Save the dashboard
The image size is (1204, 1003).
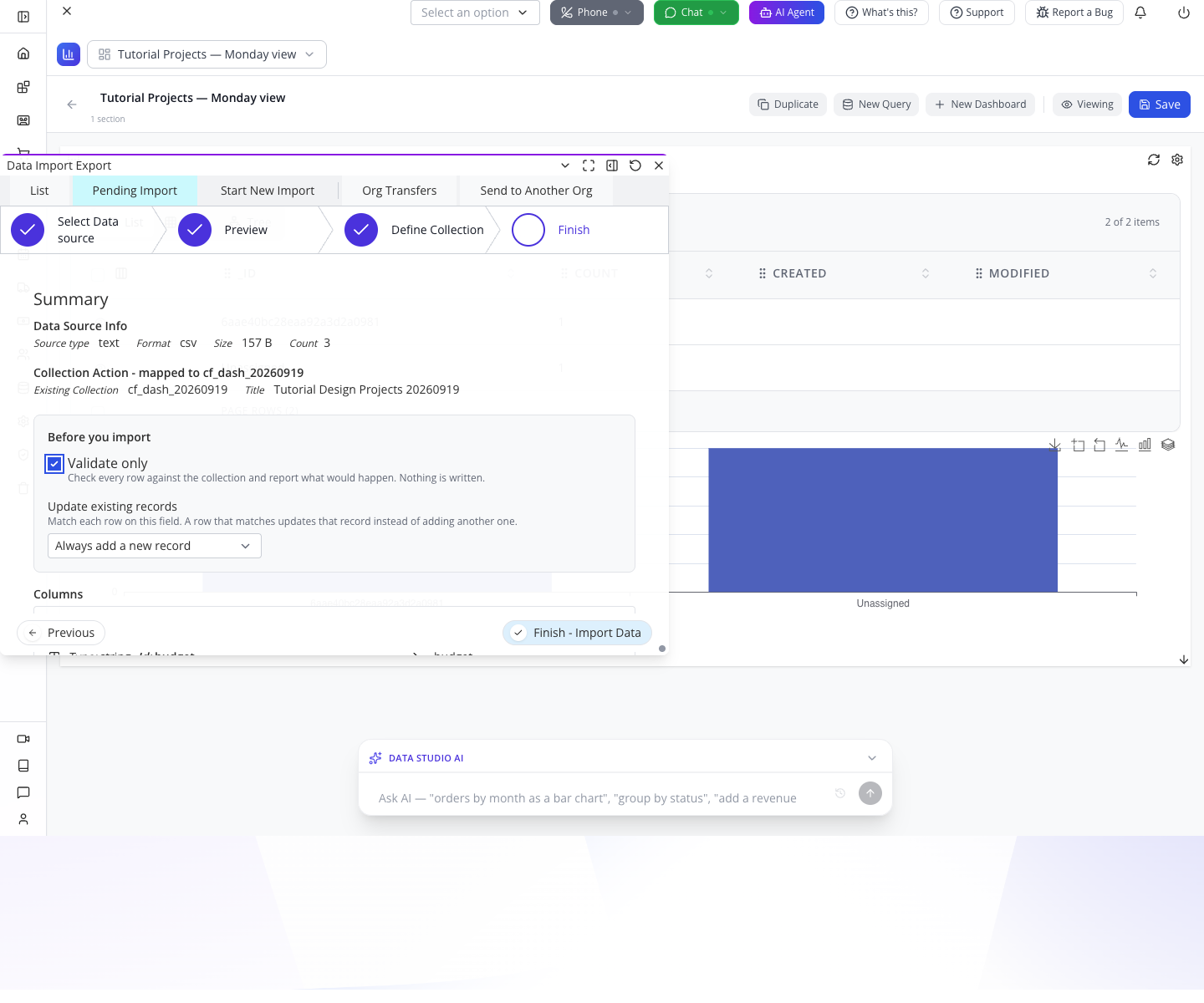(x=1160, y=104)
